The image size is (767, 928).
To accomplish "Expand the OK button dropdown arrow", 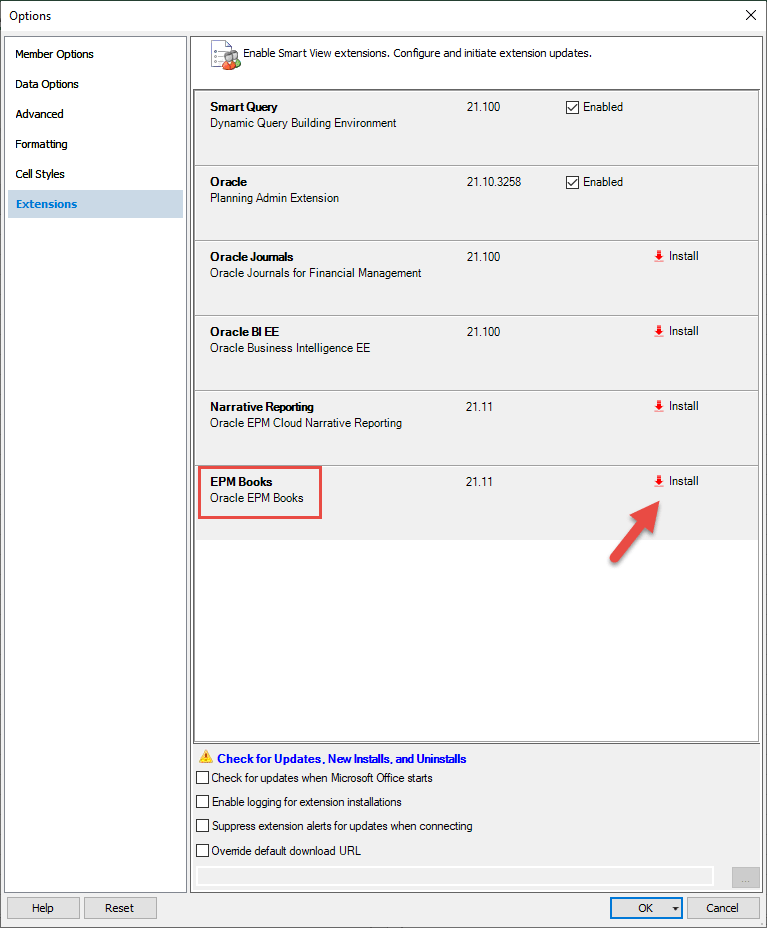I will 677,908.
